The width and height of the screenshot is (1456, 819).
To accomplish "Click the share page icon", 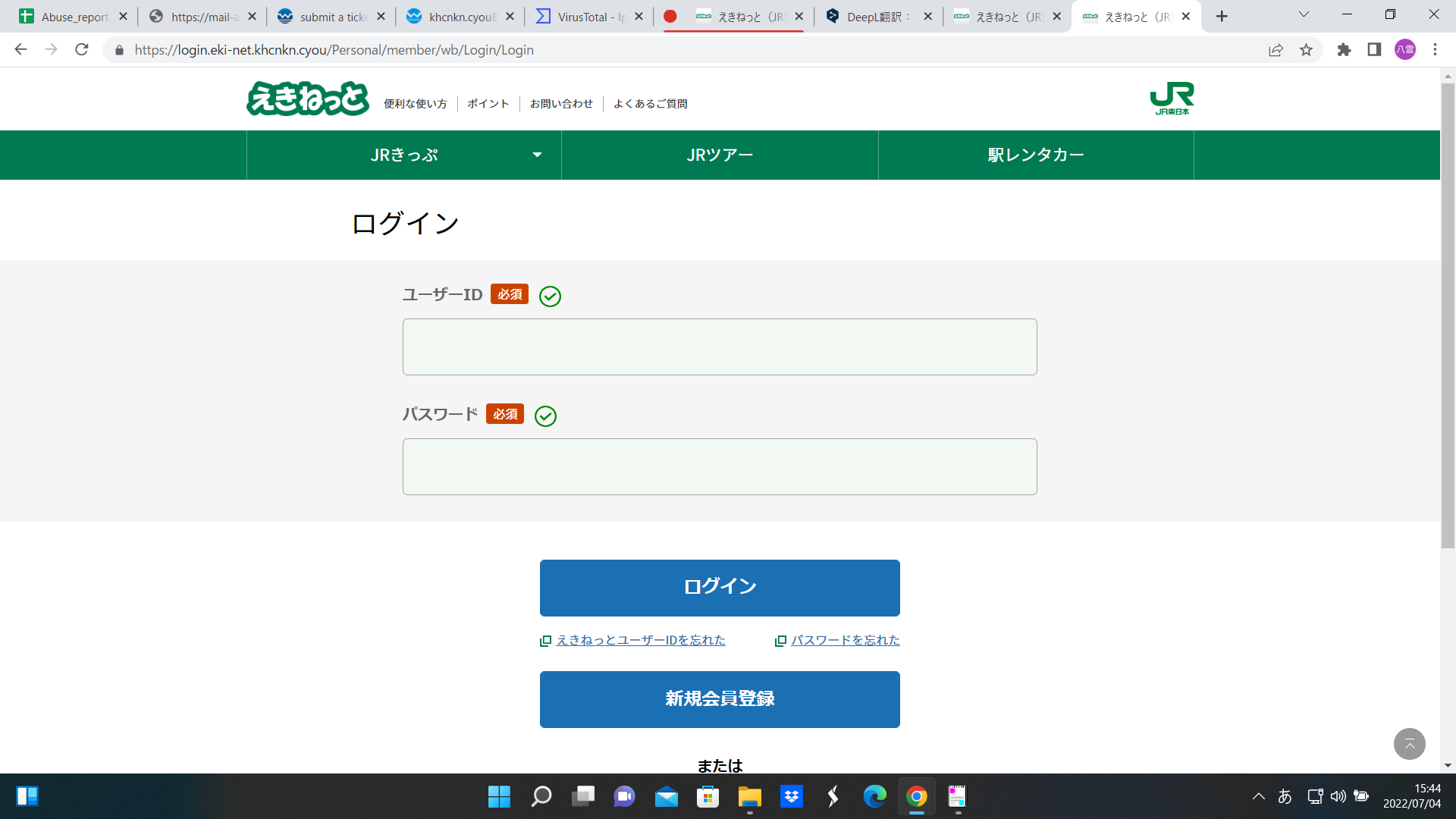I will (x=1276, y=50).
